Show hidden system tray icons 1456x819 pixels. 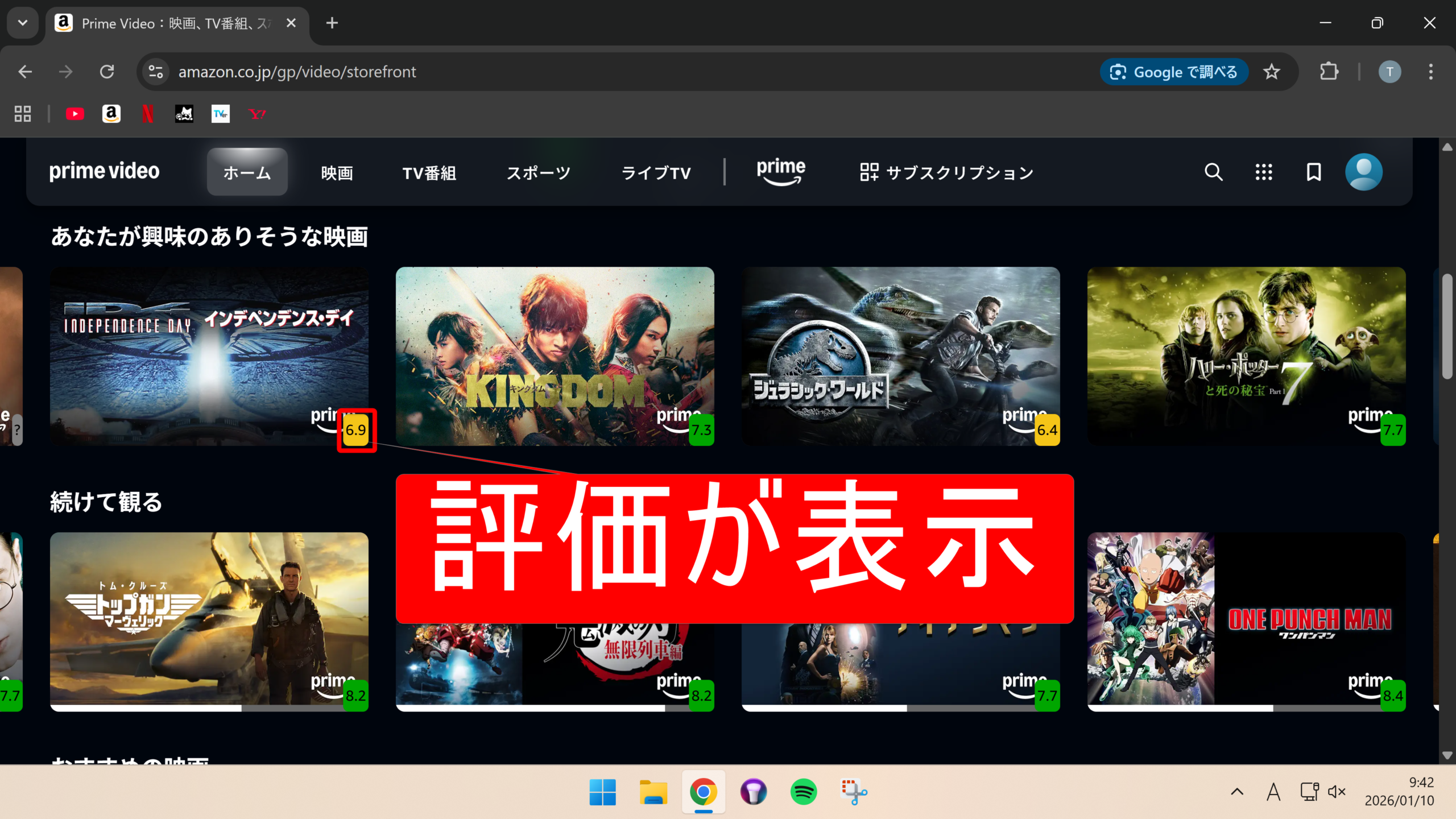point(1237,792)
